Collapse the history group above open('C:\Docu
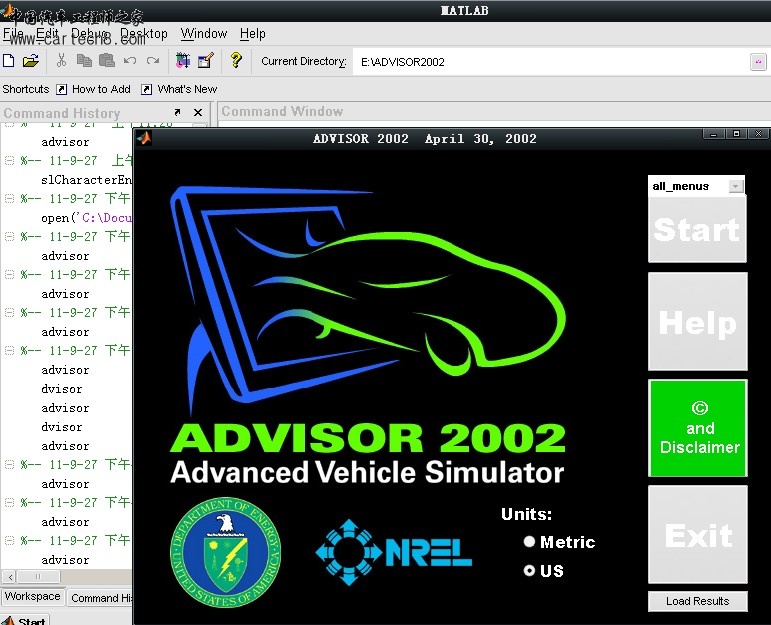Viewport: 771px width, 625px height. tap(9, 198)
